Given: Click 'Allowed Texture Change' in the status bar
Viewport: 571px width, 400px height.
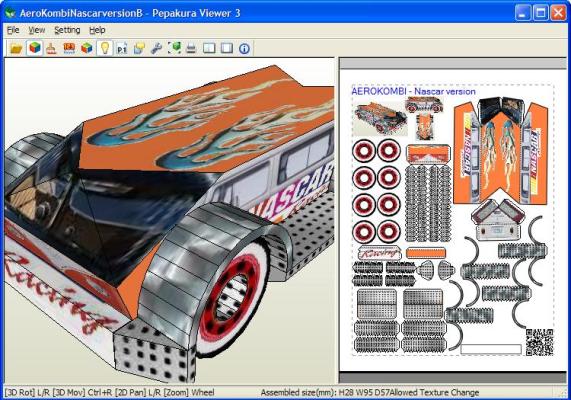Looking at the screenshot, I should [434, 392].
